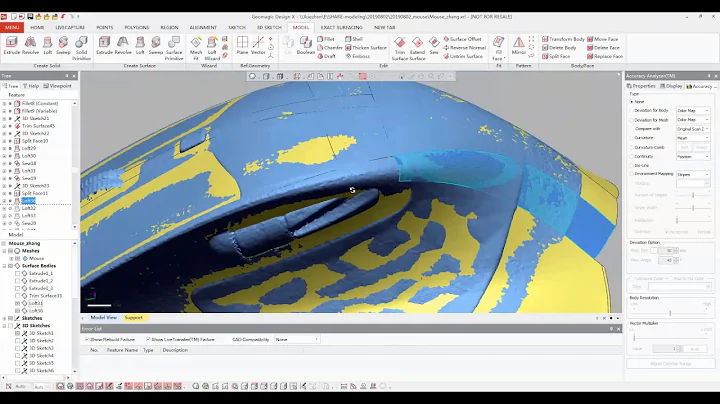Launch the Mesh Fit wizard
The image size is (720, 404).
[196, 48]
